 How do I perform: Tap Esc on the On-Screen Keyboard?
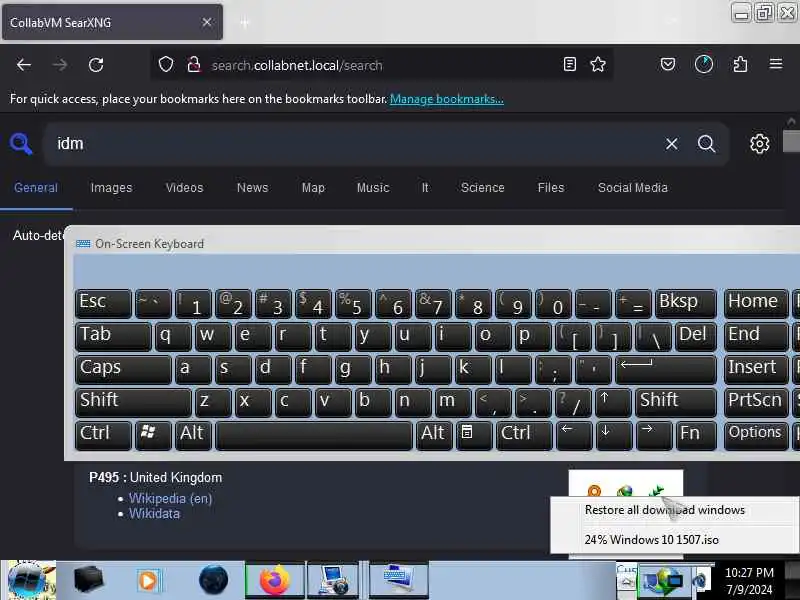[103, 304]
